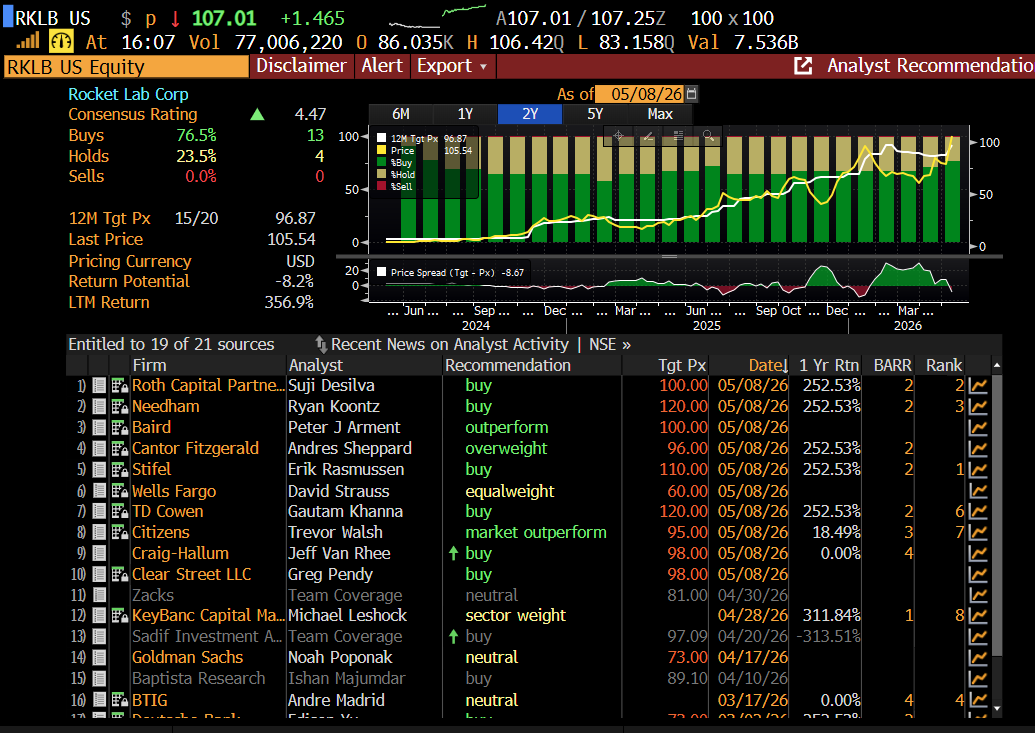Switch chart range to 6M
This screenshot has width=1035, height=733.
tap(401, 114)
